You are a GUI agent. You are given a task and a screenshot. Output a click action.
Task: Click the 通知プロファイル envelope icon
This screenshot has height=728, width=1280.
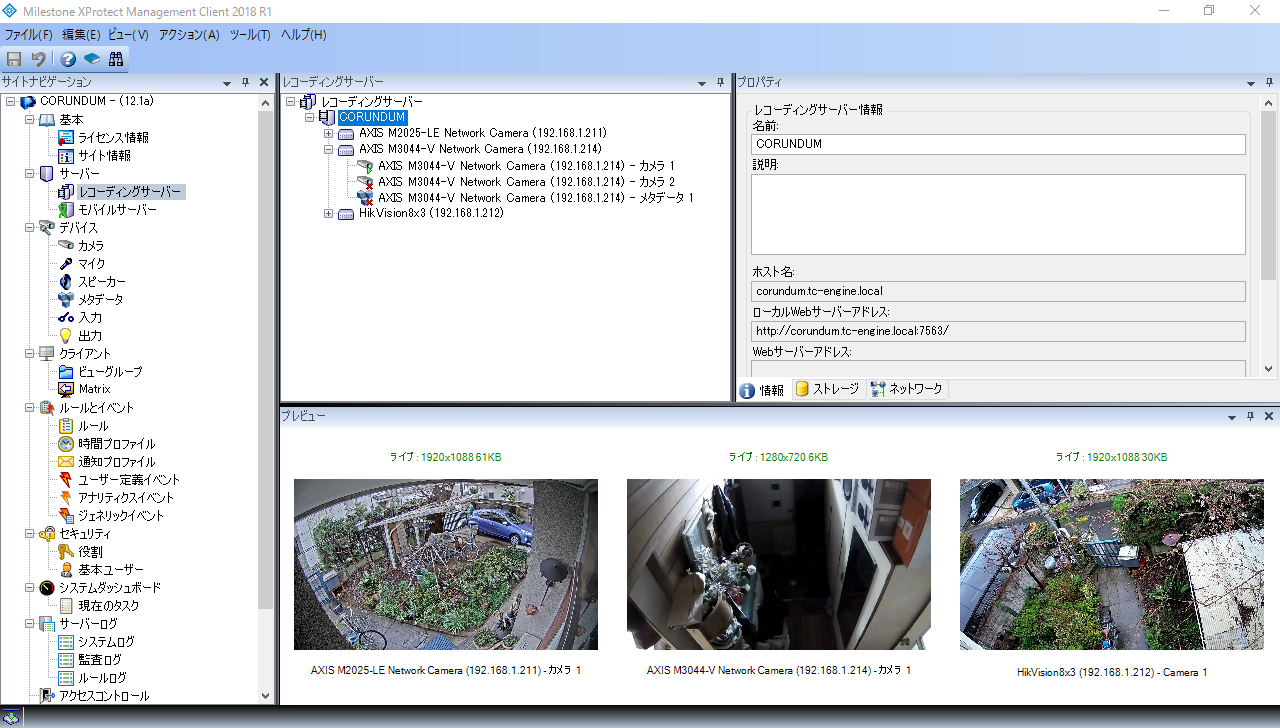coord(66,461)
